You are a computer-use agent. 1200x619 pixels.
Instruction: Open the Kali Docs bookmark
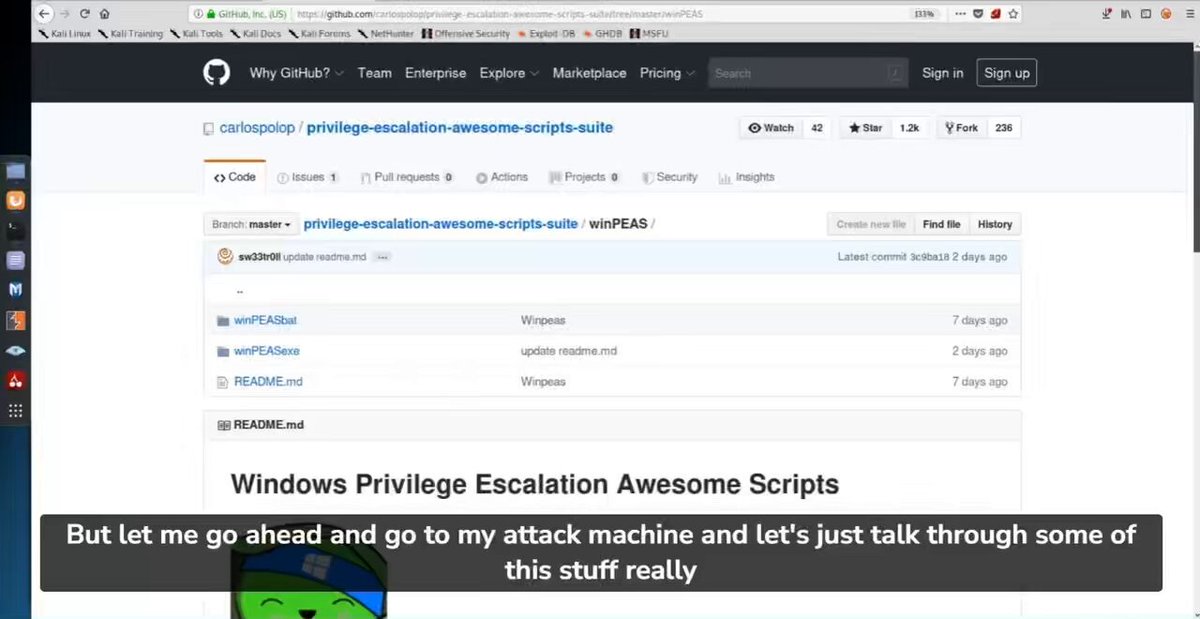[x=255, y=33]
